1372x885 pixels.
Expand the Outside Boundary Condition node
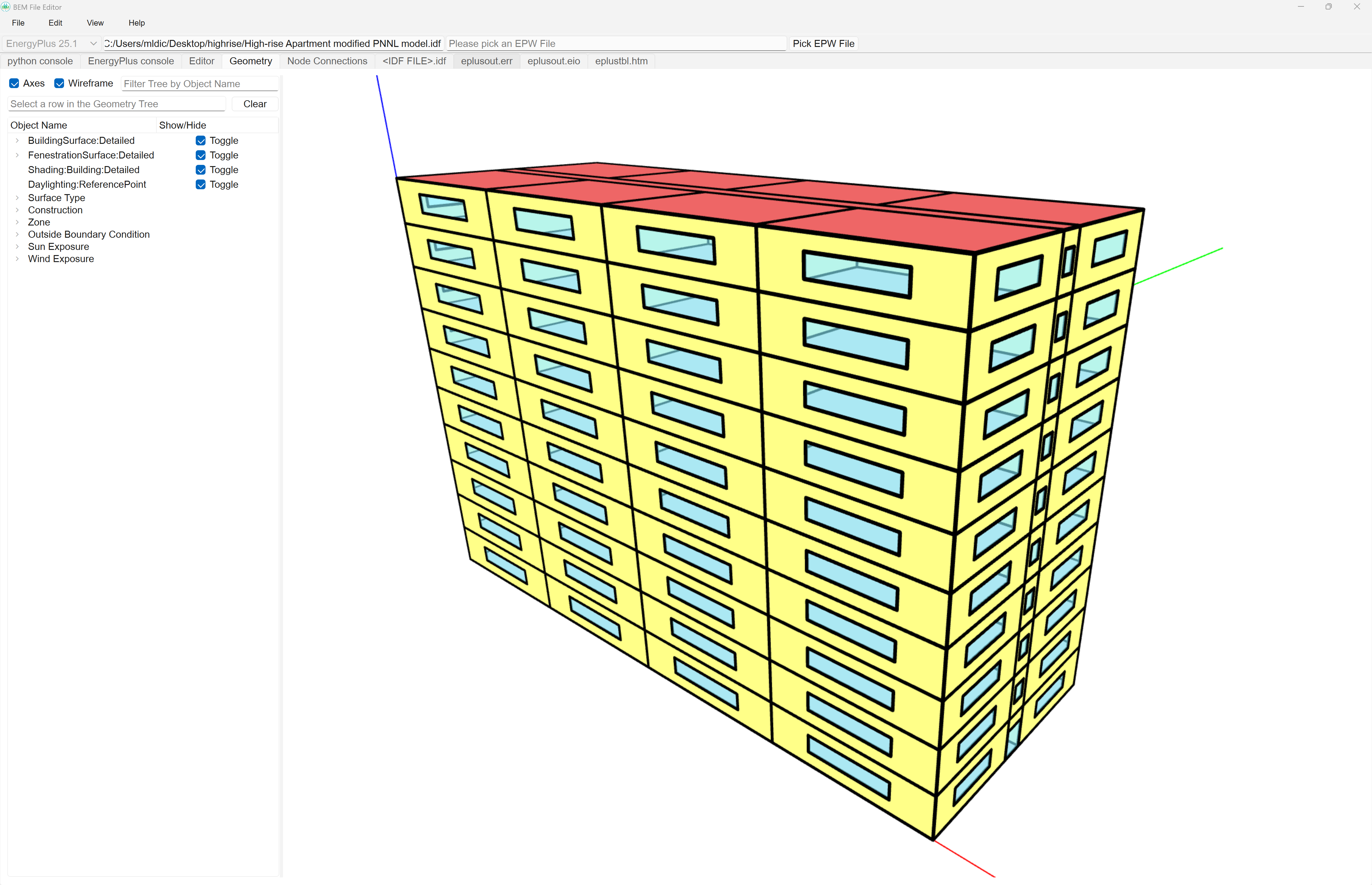click(17, 234)
